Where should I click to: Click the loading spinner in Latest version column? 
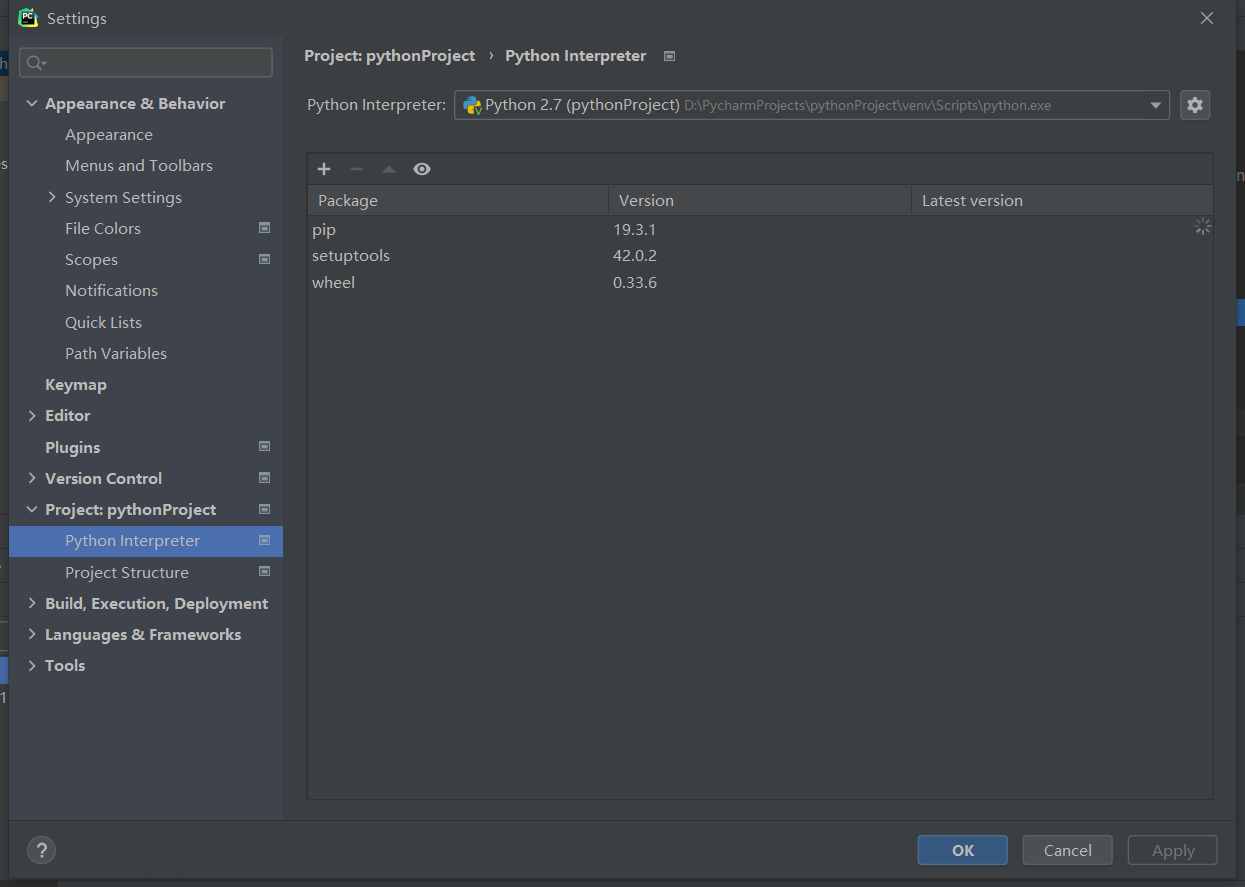pos(1203,227)
